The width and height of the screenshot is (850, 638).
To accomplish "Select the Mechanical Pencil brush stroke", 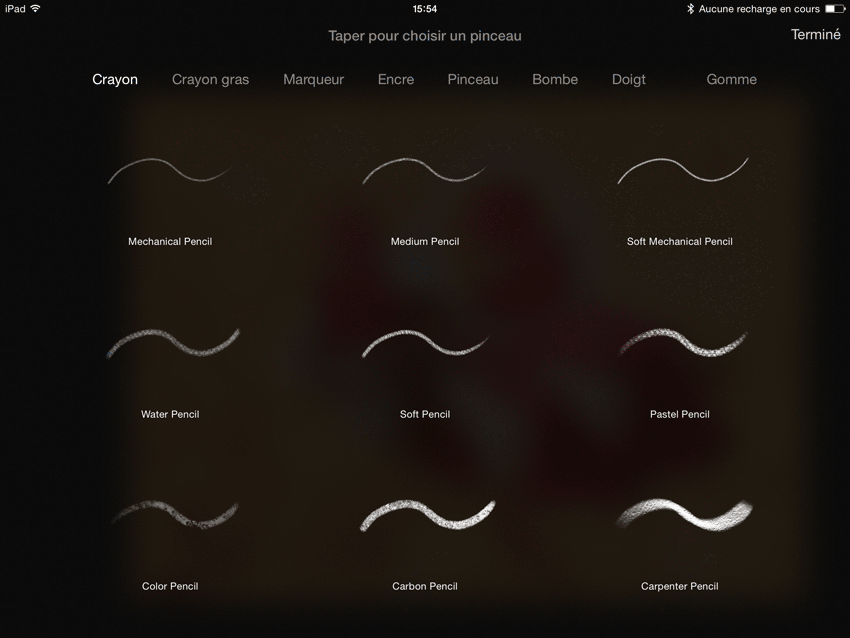I will pyautogui.click(x=170, y=171).
